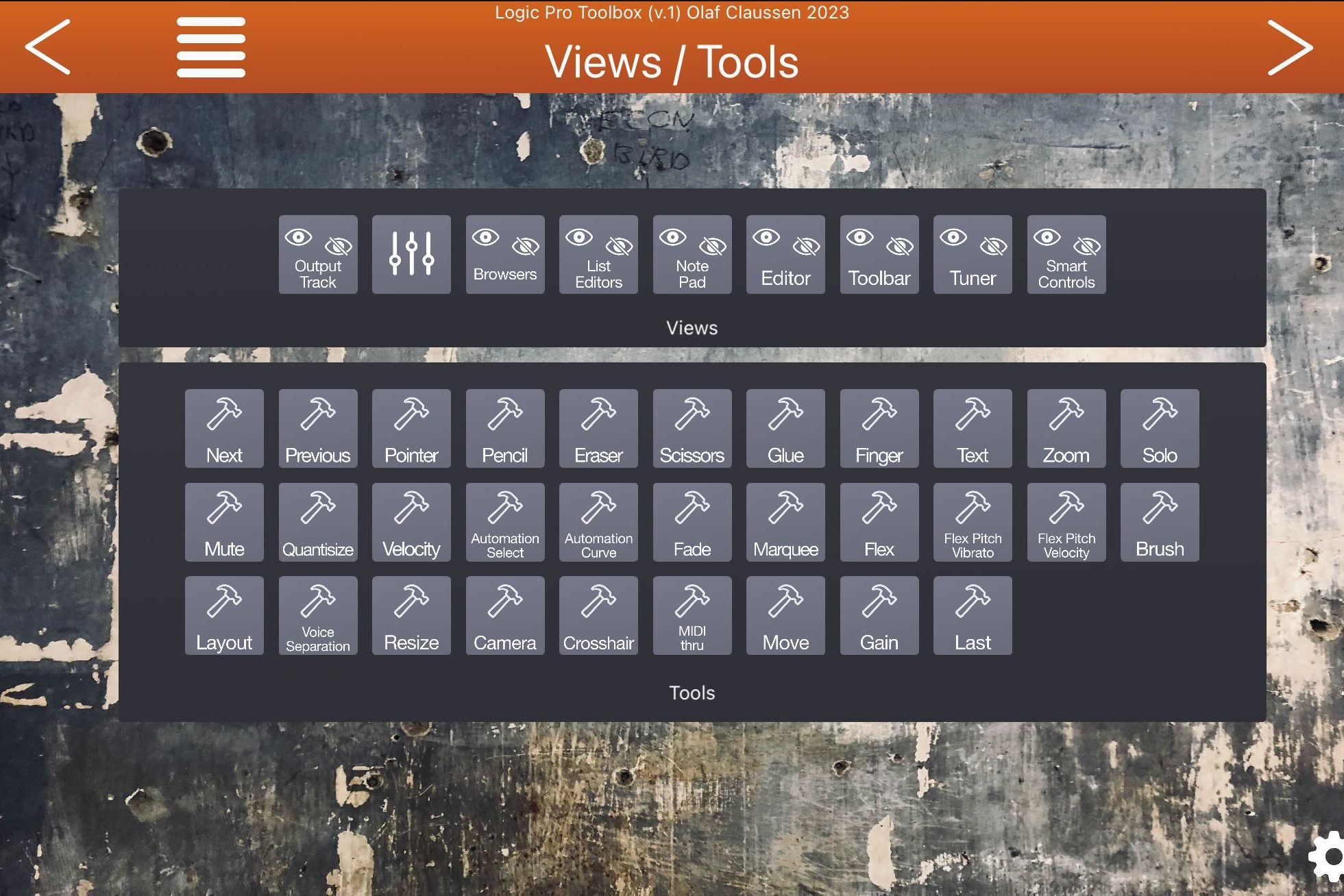Open the mixer faders icon button
The height and width of the screenshot is (896, 1344).
click(411, 254)
